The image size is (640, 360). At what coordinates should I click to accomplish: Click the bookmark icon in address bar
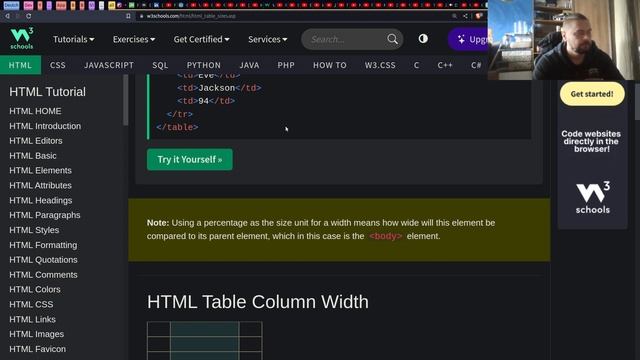pos(128,16)
